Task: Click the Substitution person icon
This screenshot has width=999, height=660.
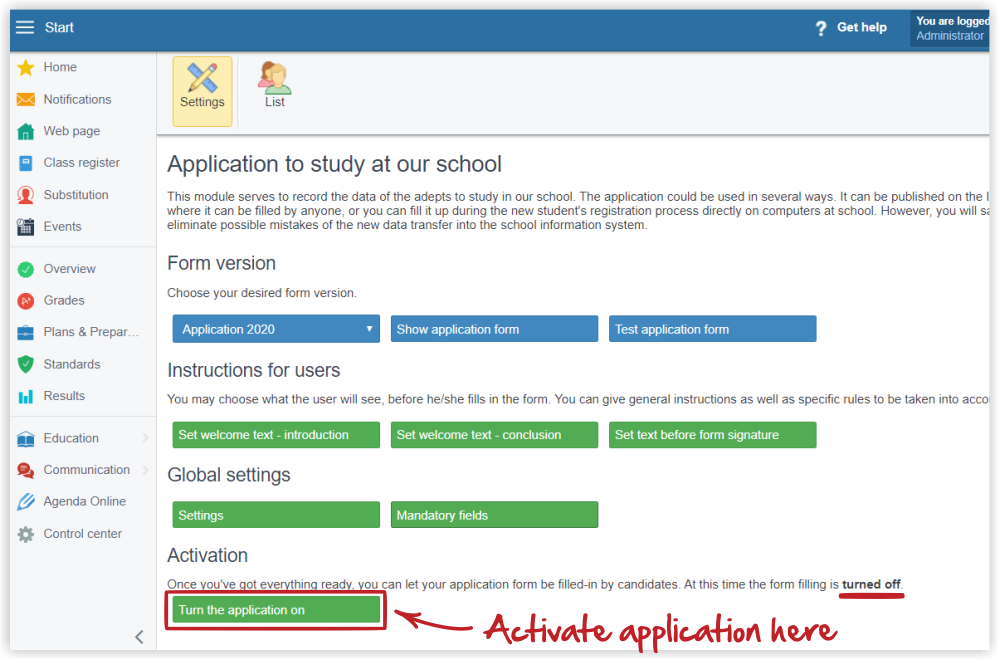Action: click(25, 195)
